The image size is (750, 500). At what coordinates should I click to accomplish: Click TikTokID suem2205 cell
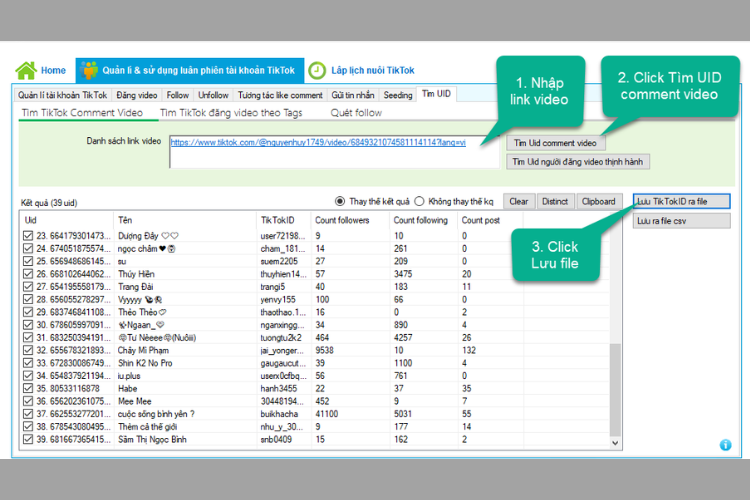pyautogui.click(x=279, y=261)
